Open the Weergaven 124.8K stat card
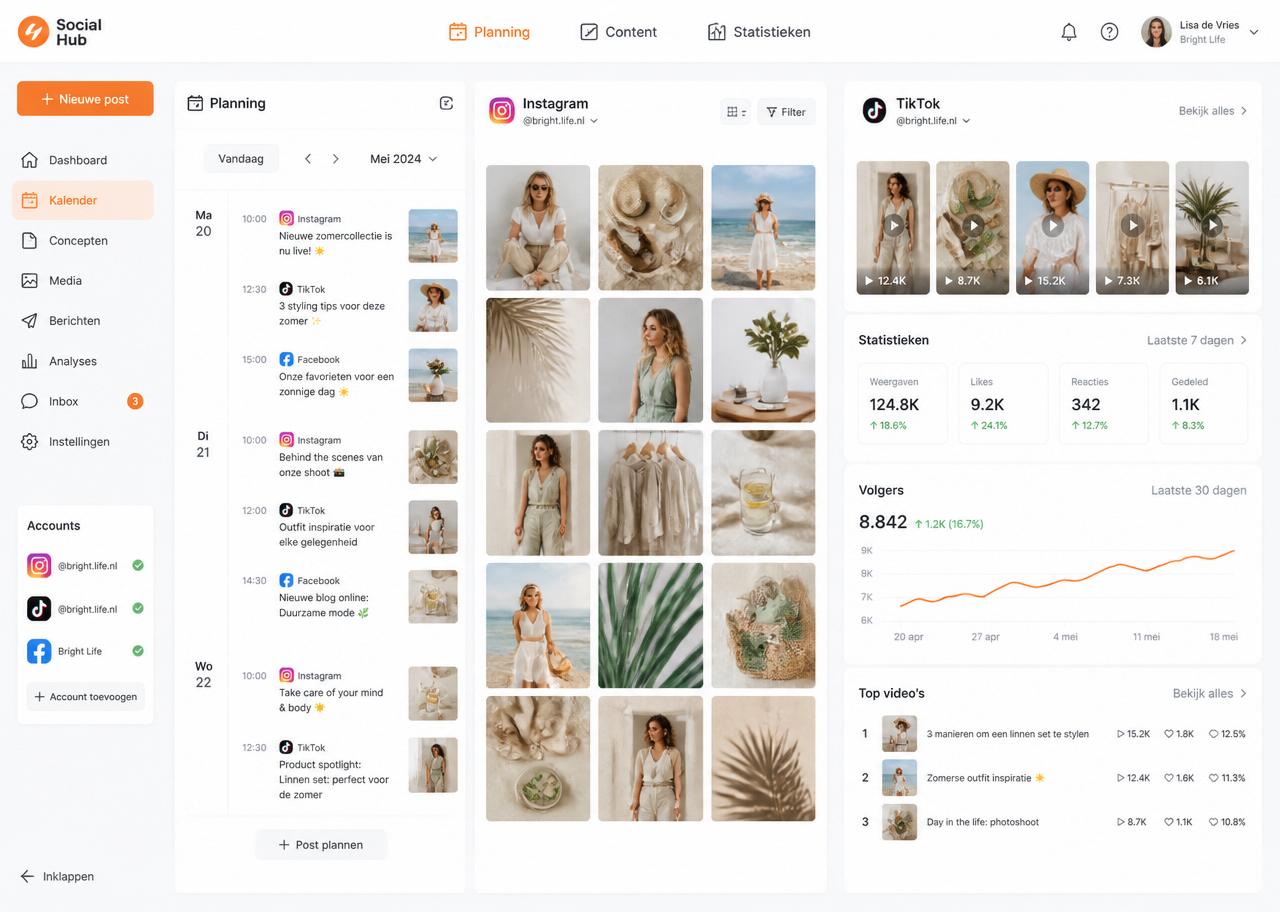 point(903,403)
